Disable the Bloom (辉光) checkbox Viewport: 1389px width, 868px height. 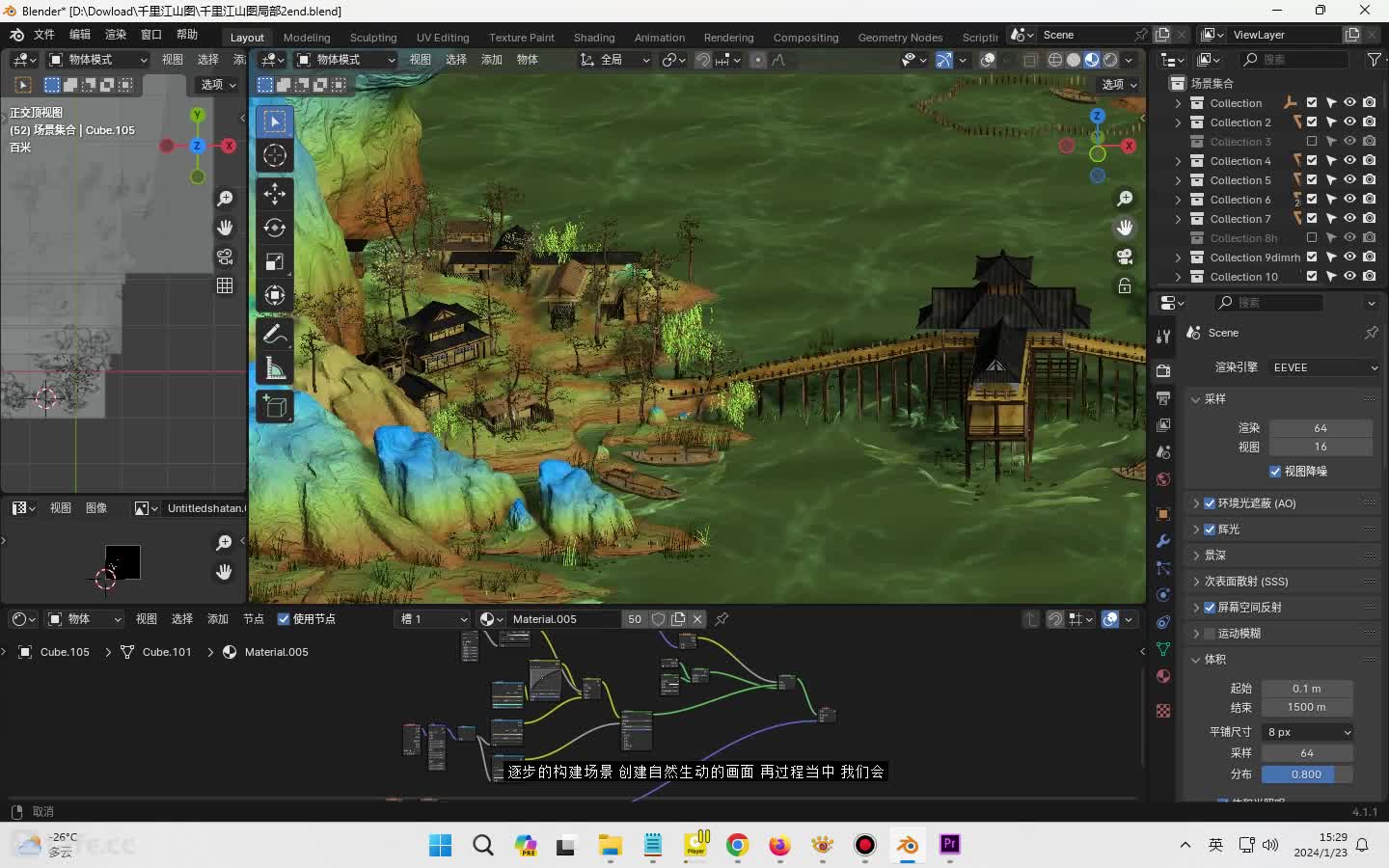1210,529
